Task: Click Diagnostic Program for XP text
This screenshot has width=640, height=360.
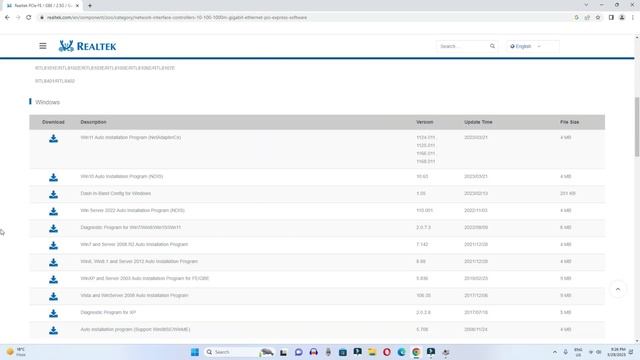Action: pos(108,312)
